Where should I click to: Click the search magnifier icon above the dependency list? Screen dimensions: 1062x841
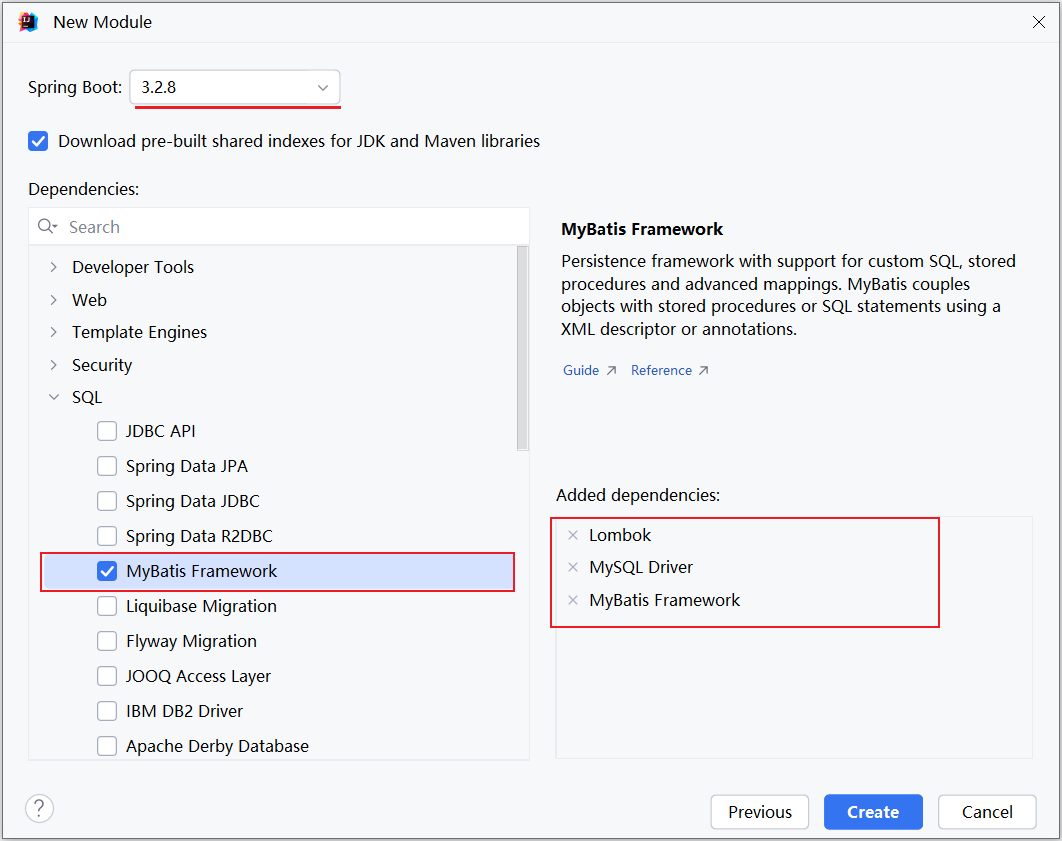click(47, 226)
